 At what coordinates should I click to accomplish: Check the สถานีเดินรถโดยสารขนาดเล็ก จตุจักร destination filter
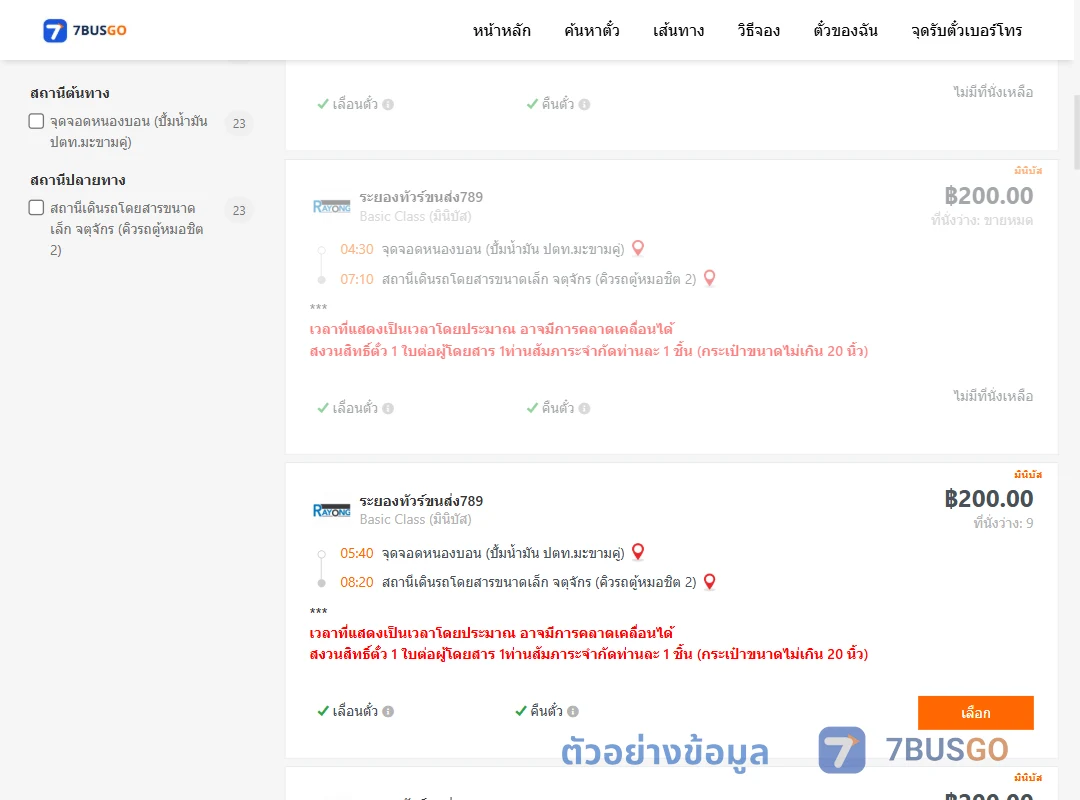(x=37, y=208)
